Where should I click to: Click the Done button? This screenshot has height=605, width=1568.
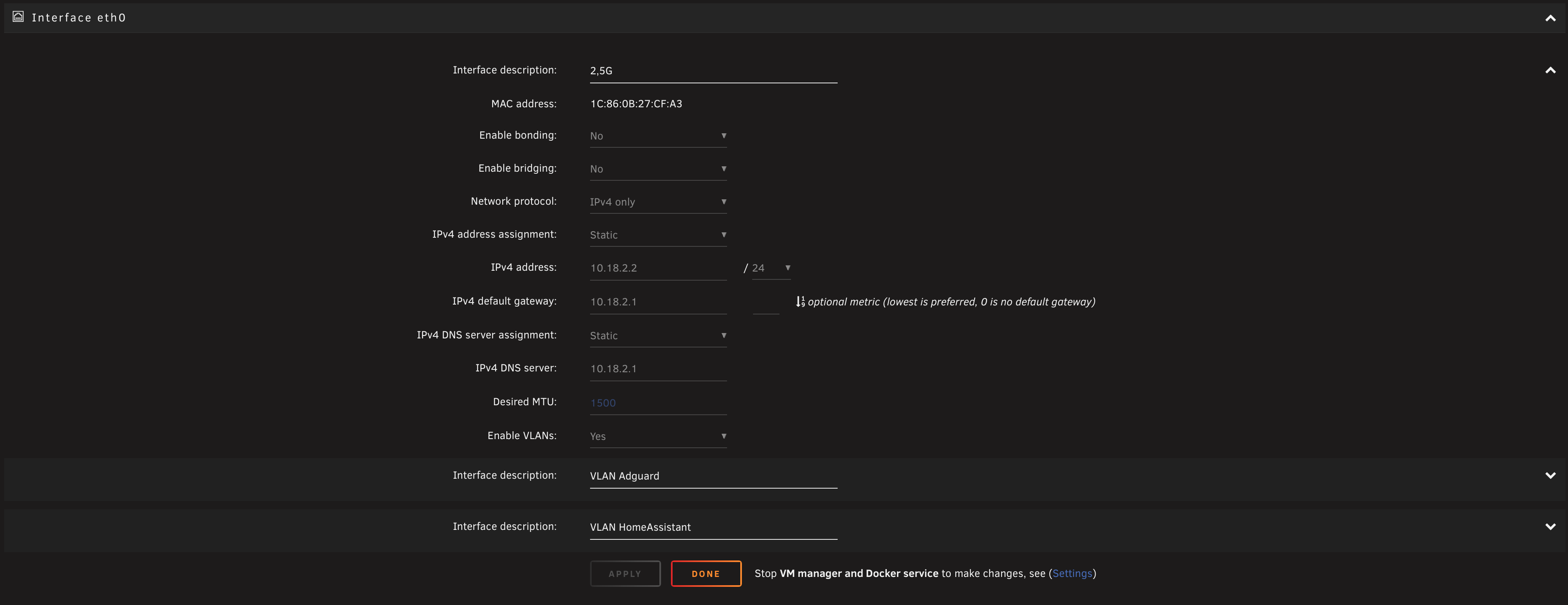(706, 573)
